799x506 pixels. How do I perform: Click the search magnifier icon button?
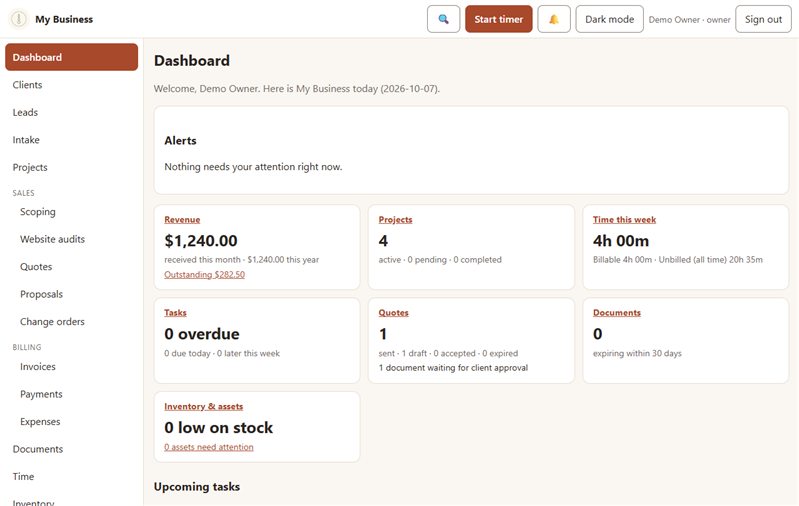pos(443,19)
